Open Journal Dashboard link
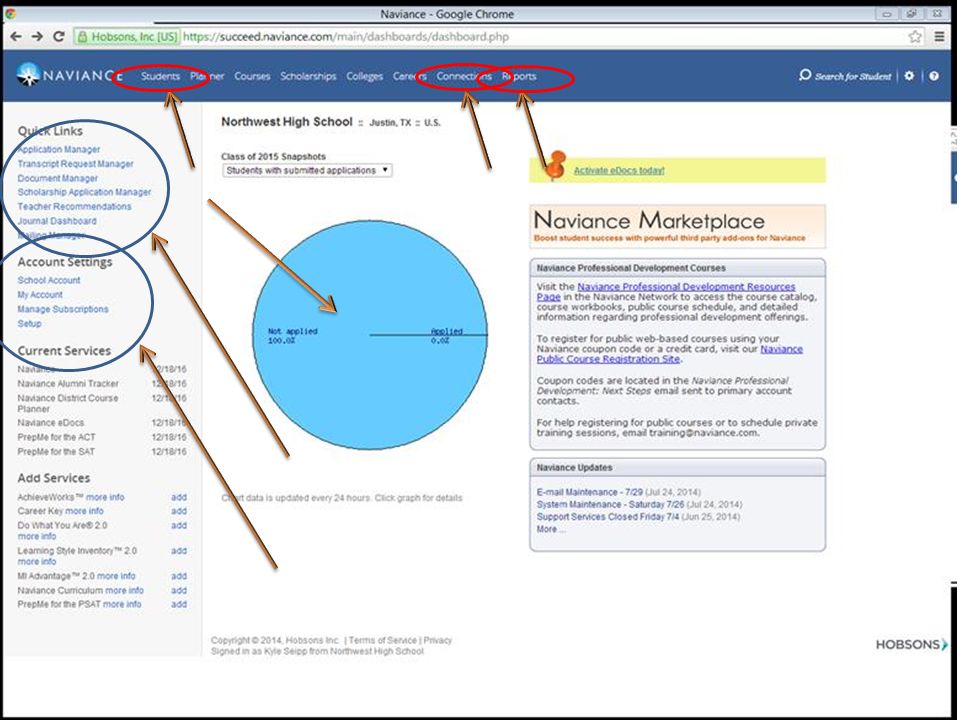 point(57,221)
